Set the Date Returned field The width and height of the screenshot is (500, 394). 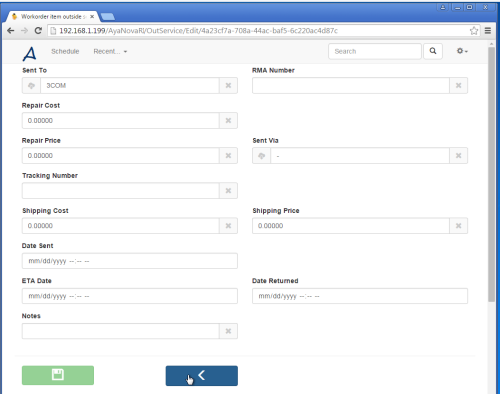360,296
